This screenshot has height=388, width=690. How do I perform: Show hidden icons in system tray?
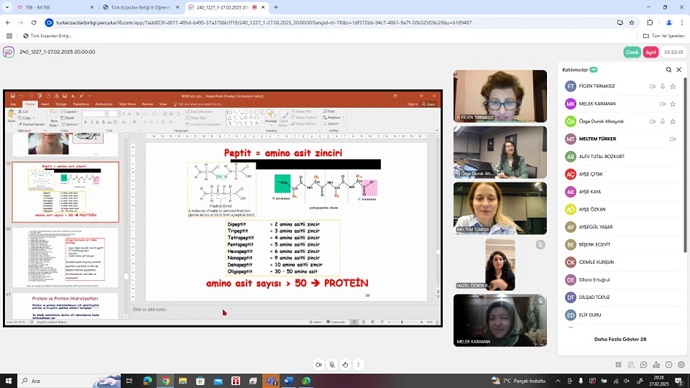point(558,381)
